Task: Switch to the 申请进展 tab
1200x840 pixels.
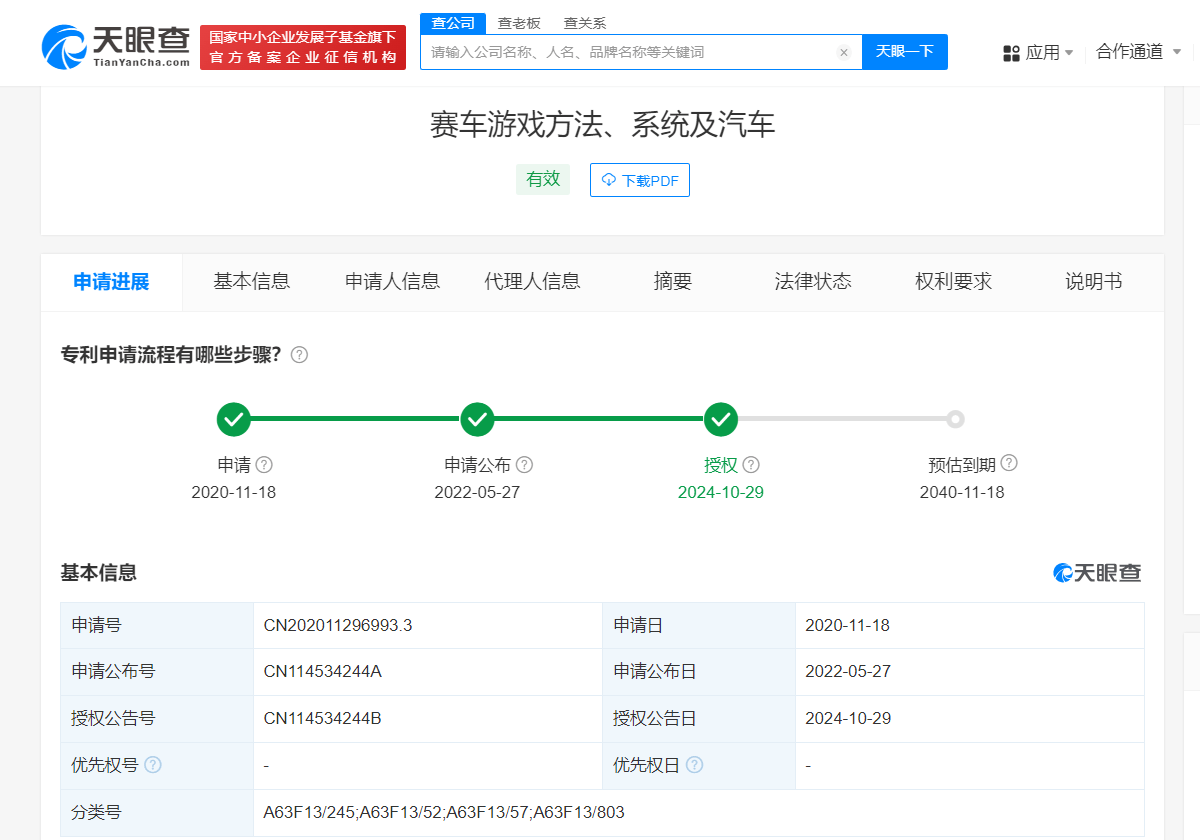Action: (112, 282)
